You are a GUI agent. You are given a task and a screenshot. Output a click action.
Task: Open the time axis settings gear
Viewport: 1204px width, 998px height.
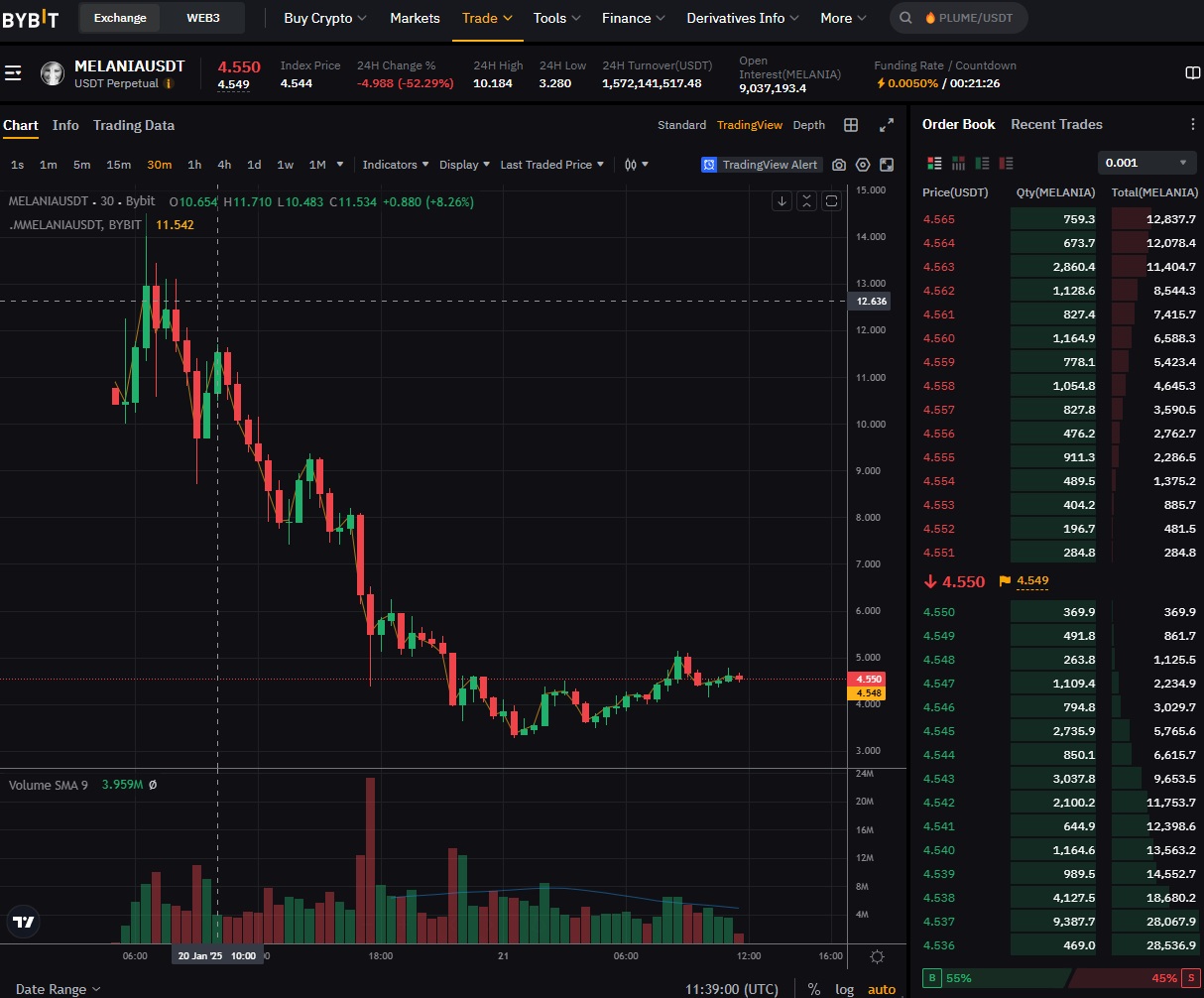(877, 956)
